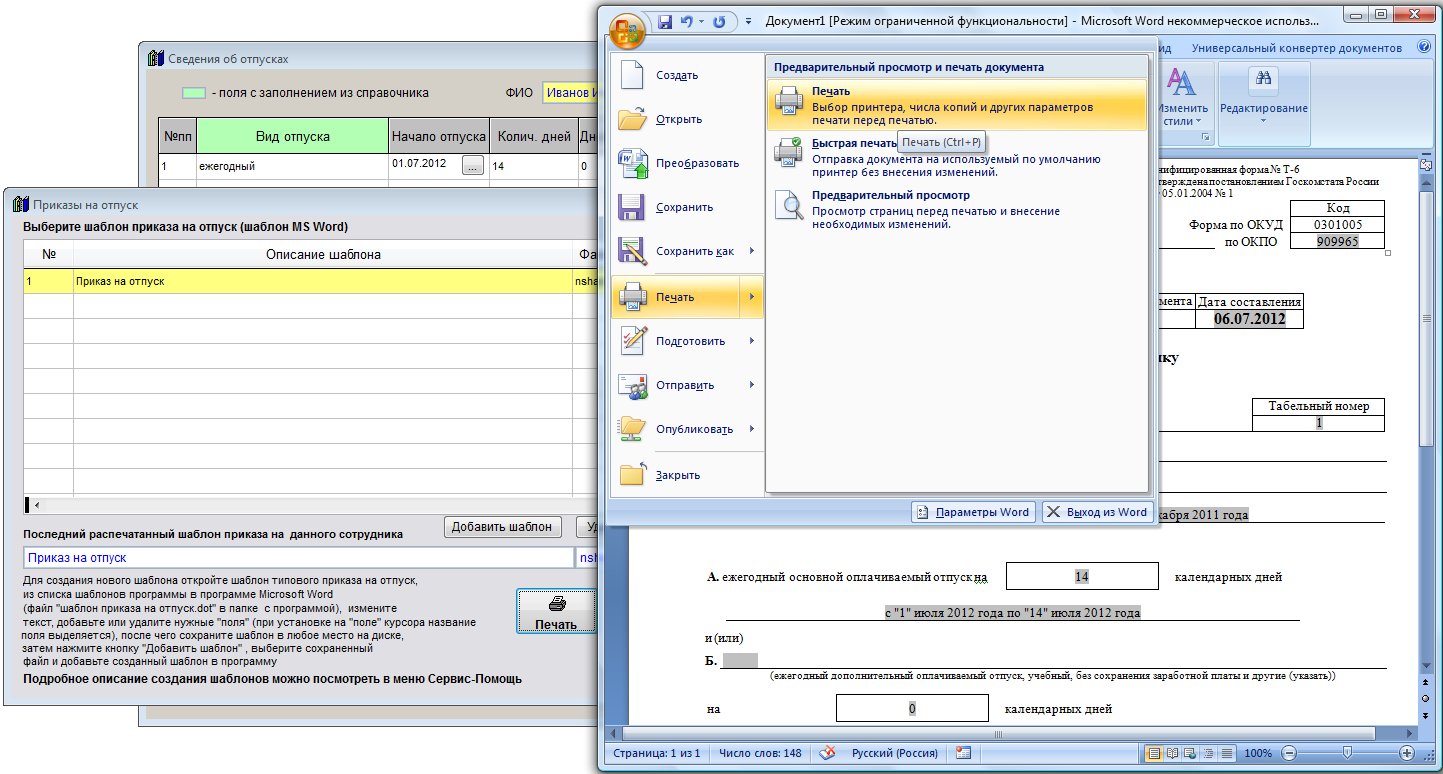1443x774 pixels.
Task: Click the Undo arrow in quick access toolbar
Action: pos(687,21)
